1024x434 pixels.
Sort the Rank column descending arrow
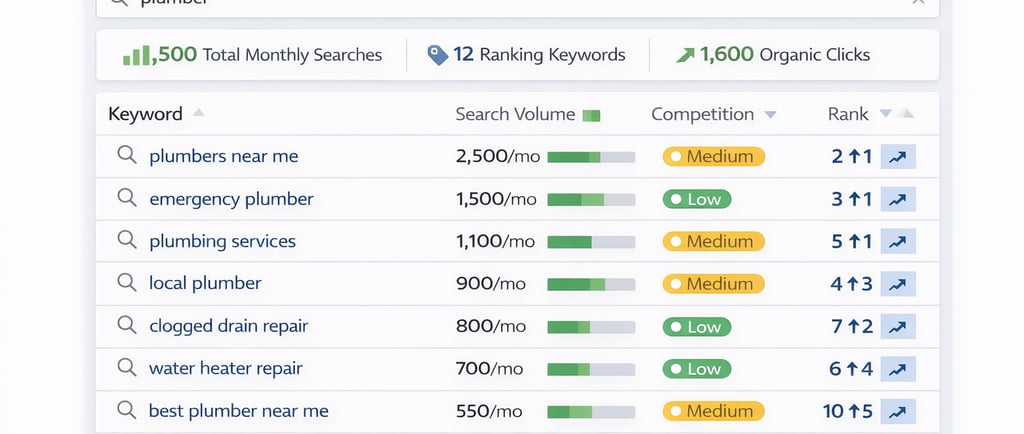click(885, 115)
